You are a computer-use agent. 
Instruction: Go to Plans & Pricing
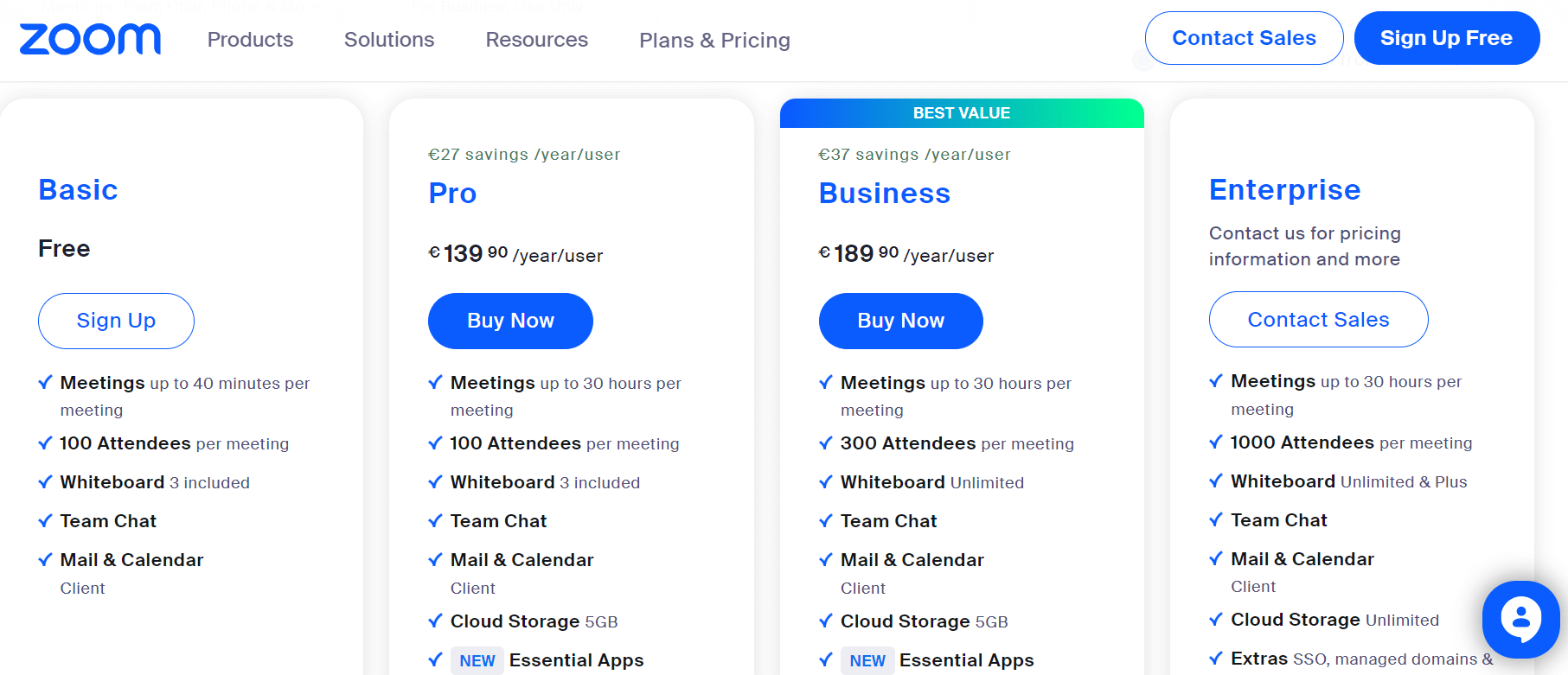pyautogui.click(x=714, y=41)
